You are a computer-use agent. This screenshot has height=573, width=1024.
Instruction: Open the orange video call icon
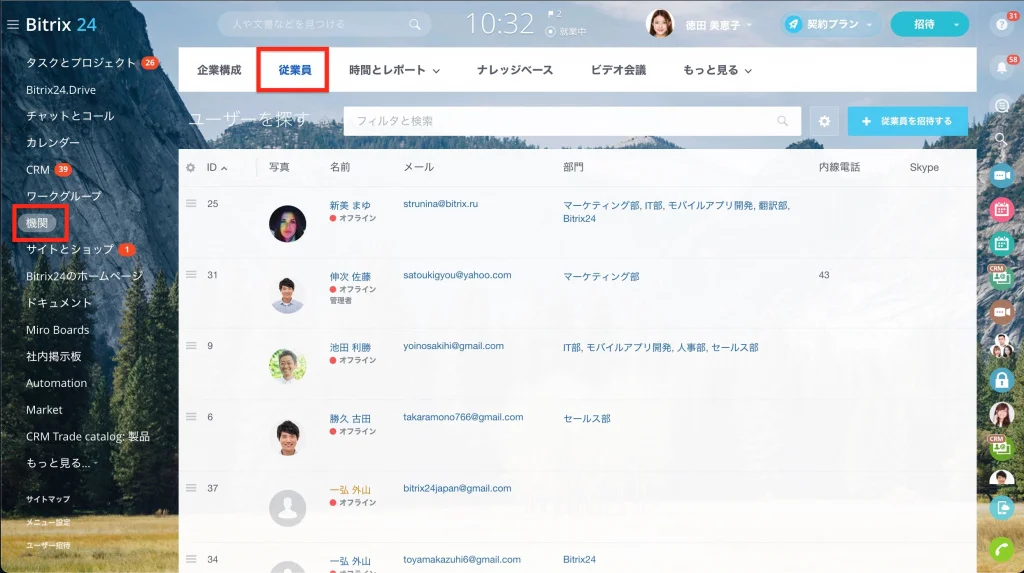[1001, 312]
